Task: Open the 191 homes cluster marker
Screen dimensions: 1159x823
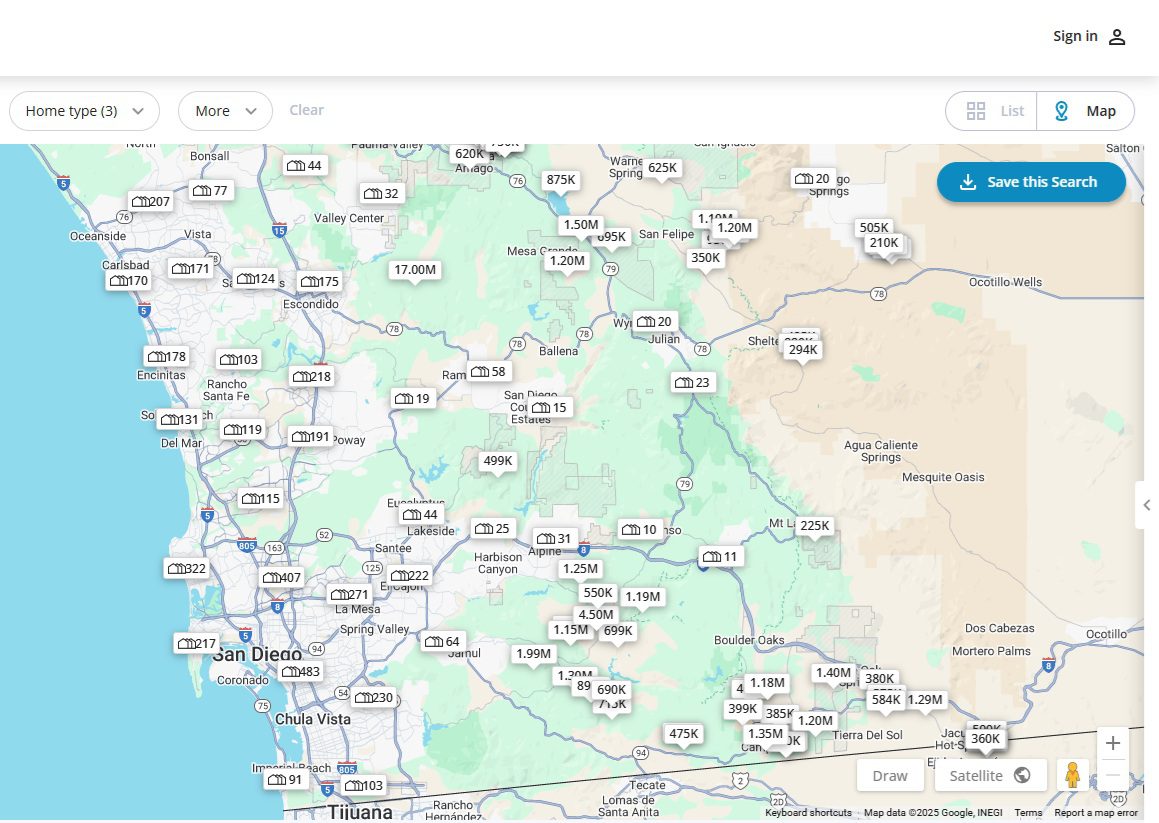Action: 310,437
